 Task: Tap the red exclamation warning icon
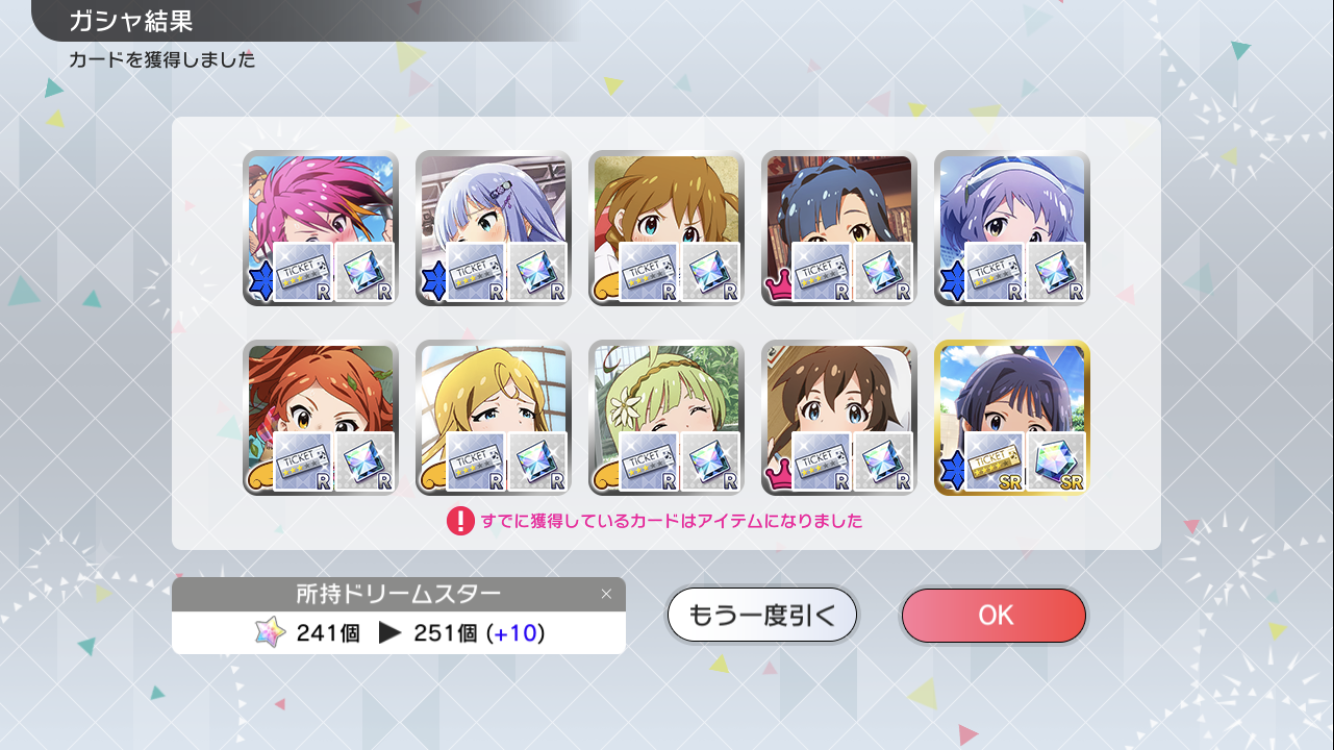click(460, 521)
